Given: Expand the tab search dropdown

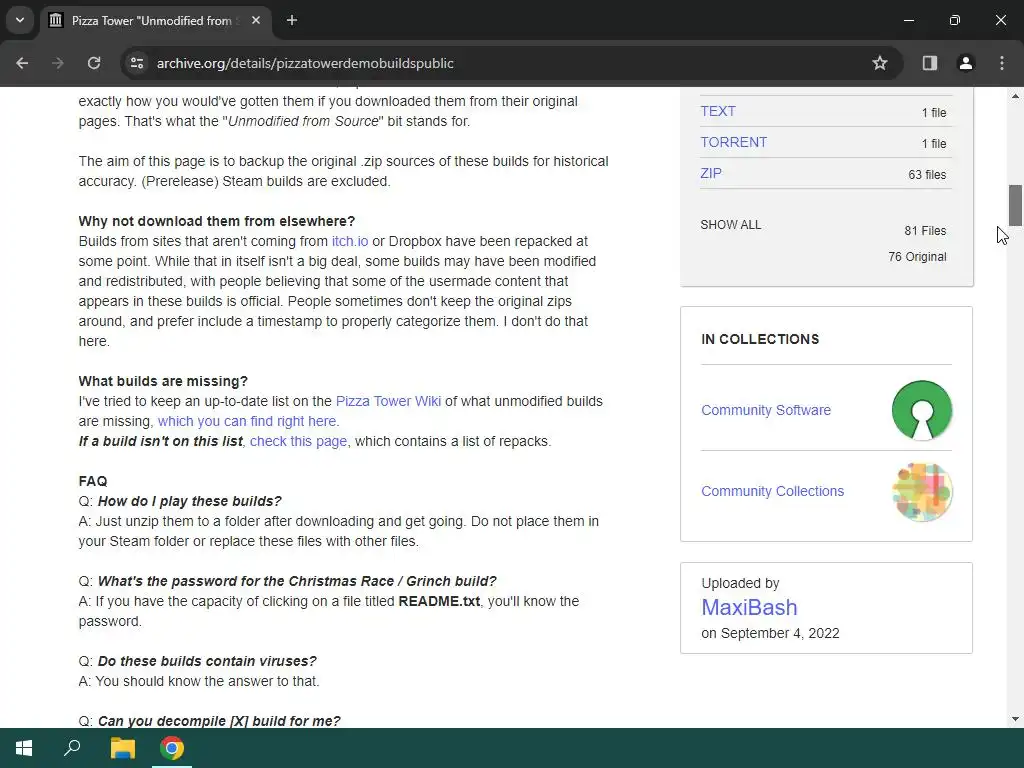Looking at the screenshot, I should coord(20,20).
